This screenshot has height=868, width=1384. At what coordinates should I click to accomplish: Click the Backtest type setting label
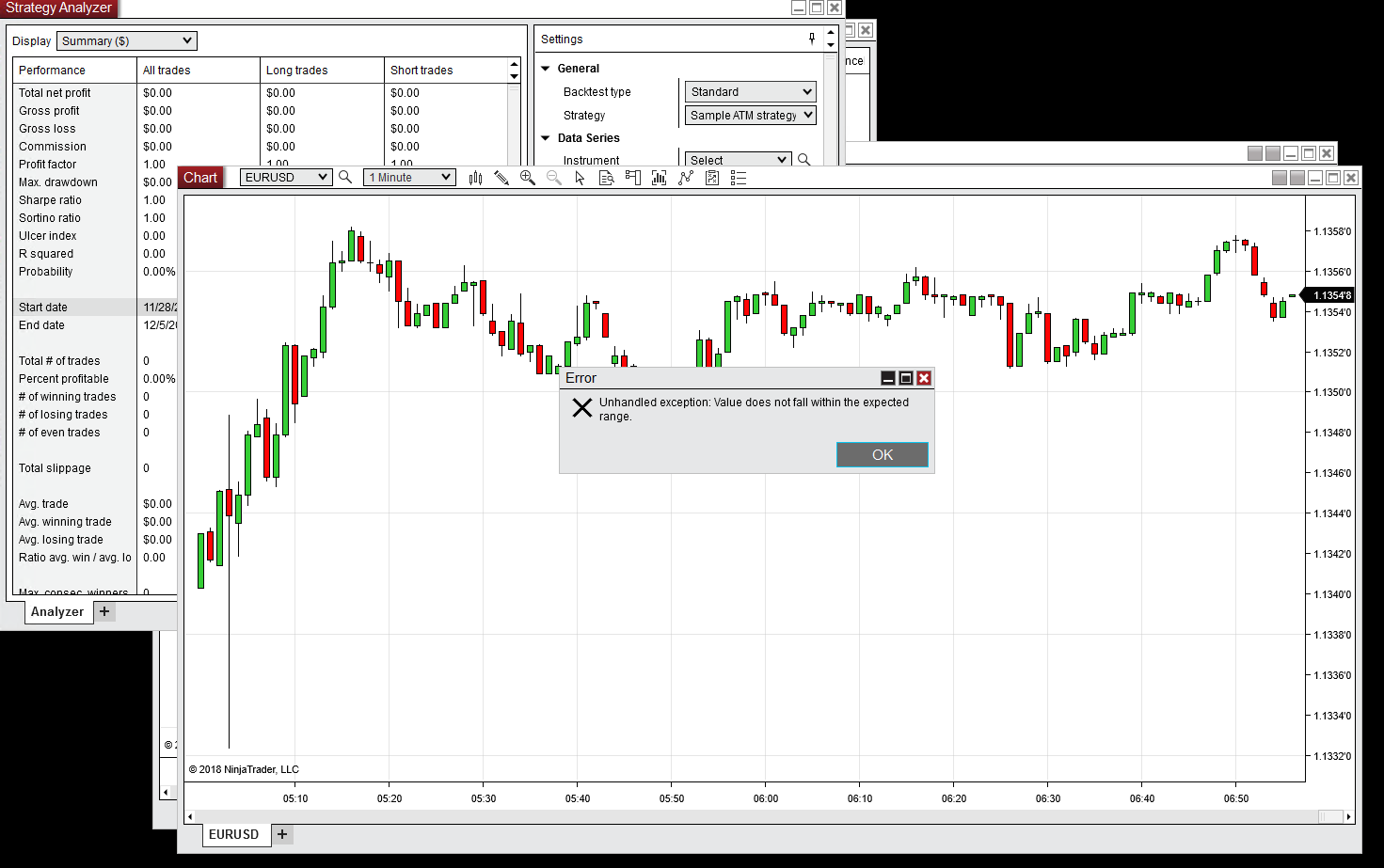click(x=597, y=92)
